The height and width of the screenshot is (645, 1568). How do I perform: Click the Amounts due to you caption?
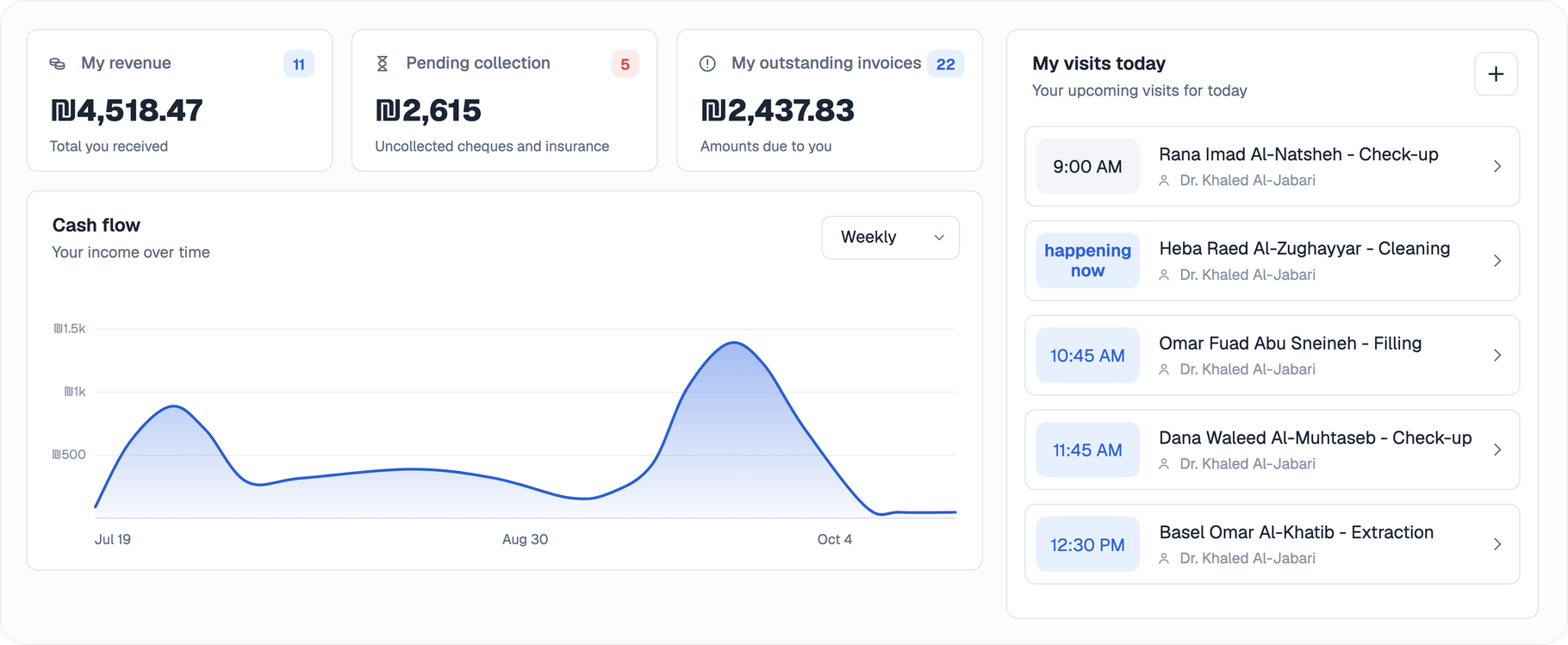766,146
